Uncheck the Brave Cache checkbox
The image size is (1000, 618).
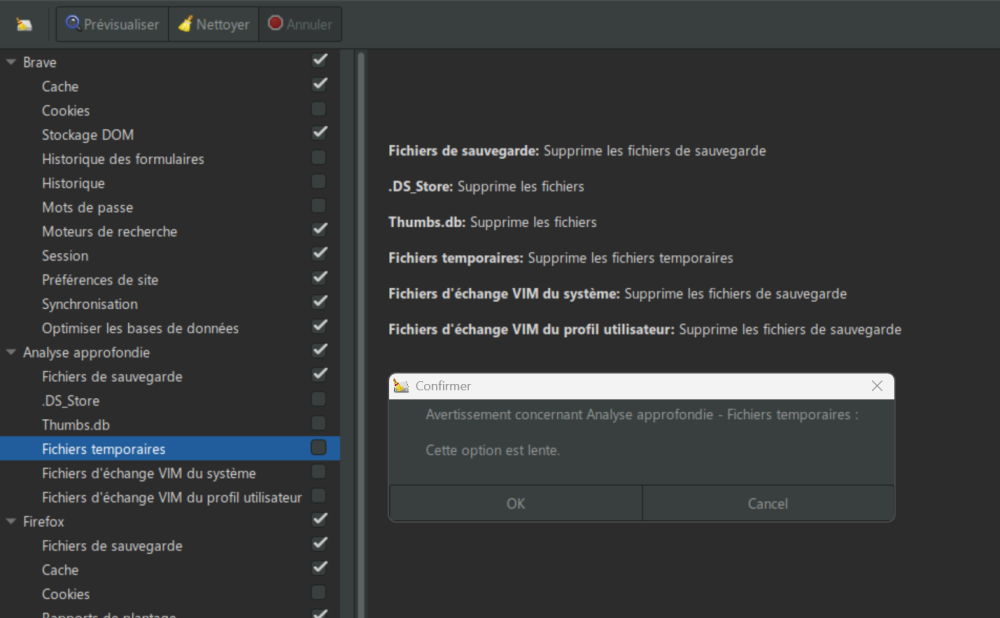click(x=319, y=86)
